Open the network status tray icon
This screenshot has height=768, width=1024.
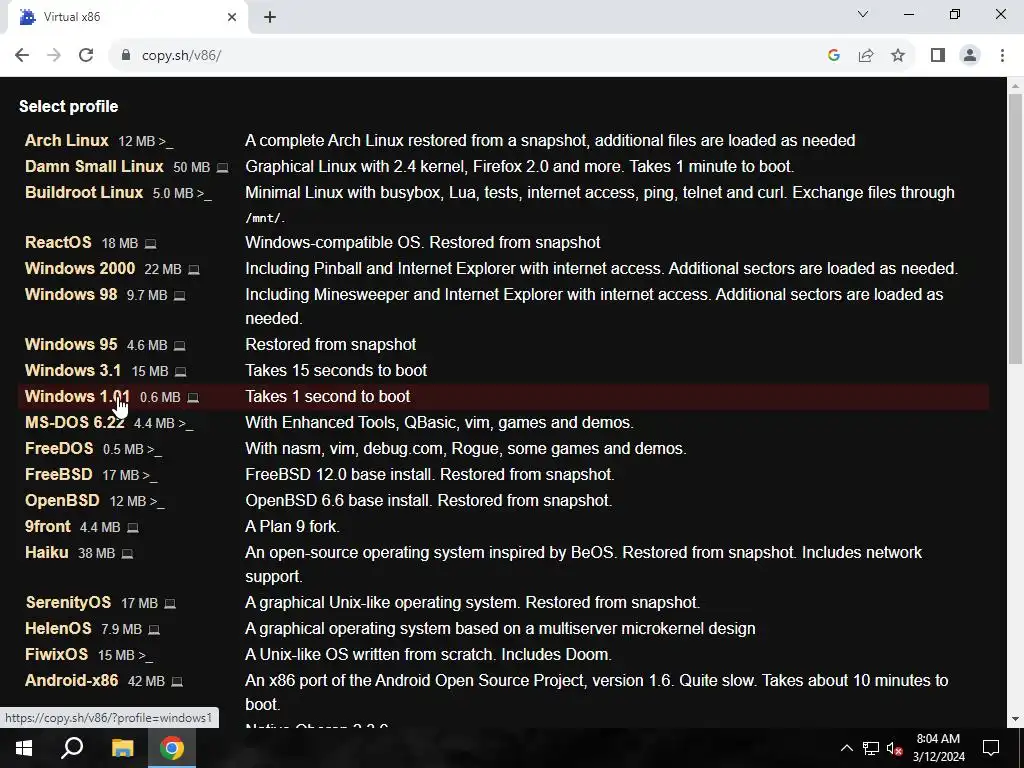click(871, 748)
